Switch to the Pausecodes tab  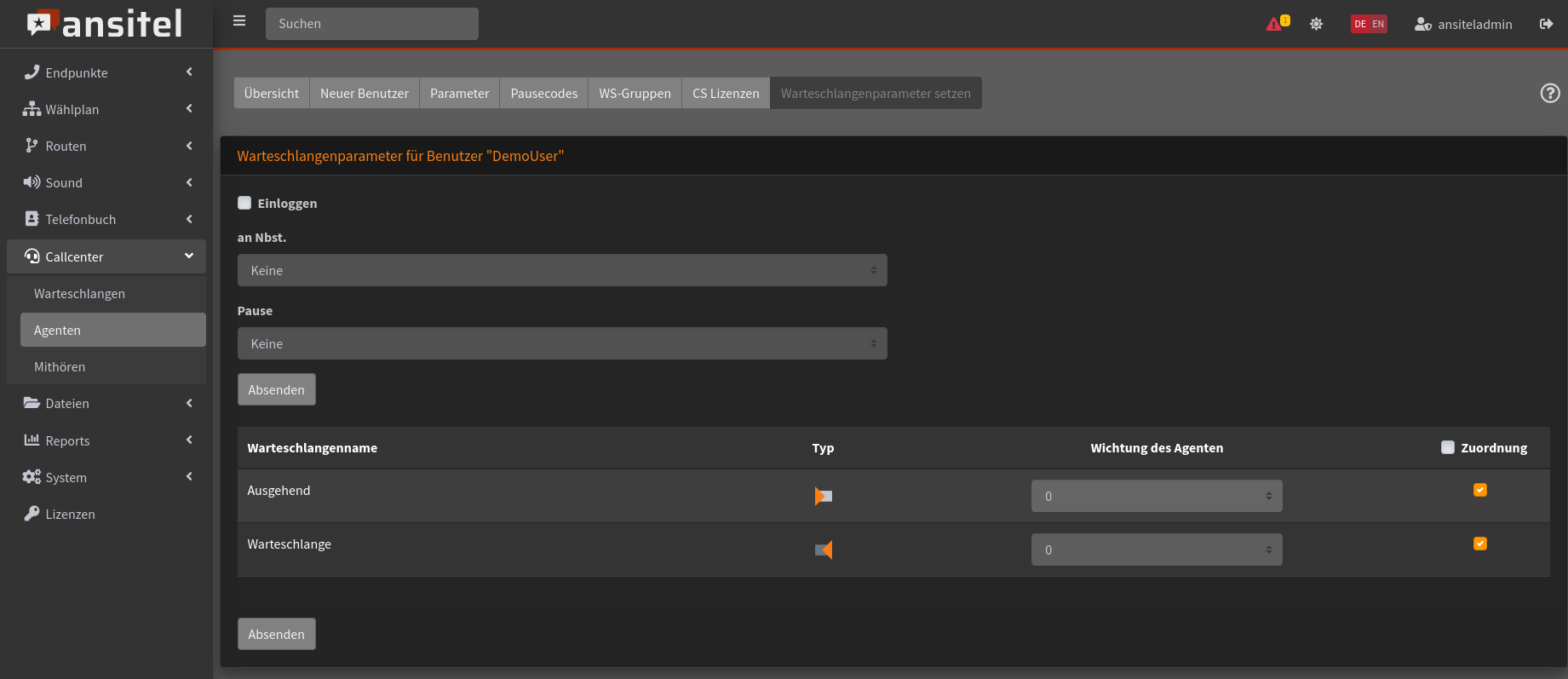click(x=543, y=94)
